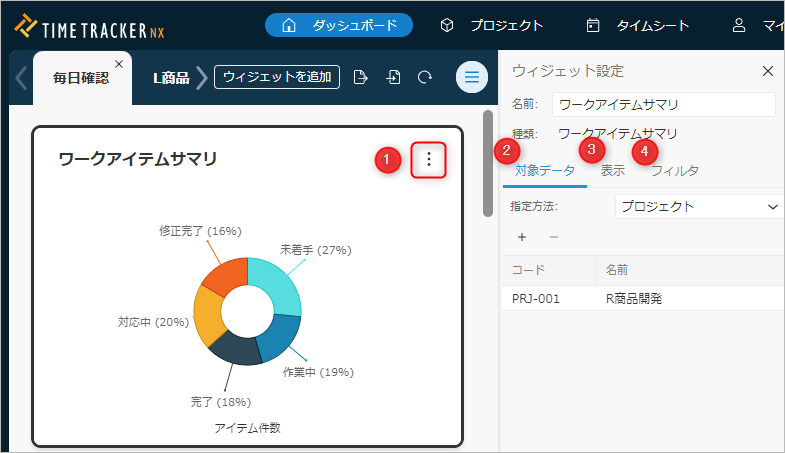
Task: Refresh the dashboard with the reload icon
Action: click(x=425, y=77)
